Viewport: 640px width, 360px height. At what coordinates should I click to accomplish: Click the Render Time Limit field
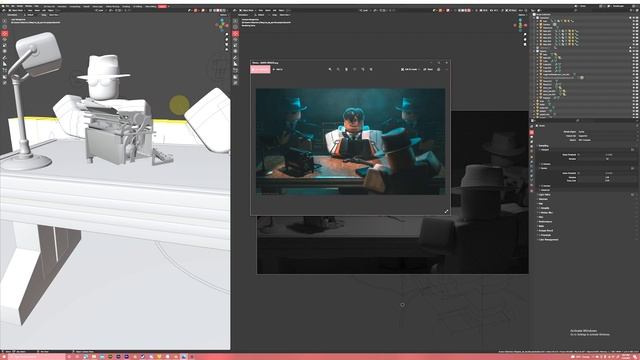[x=606, y=180]
